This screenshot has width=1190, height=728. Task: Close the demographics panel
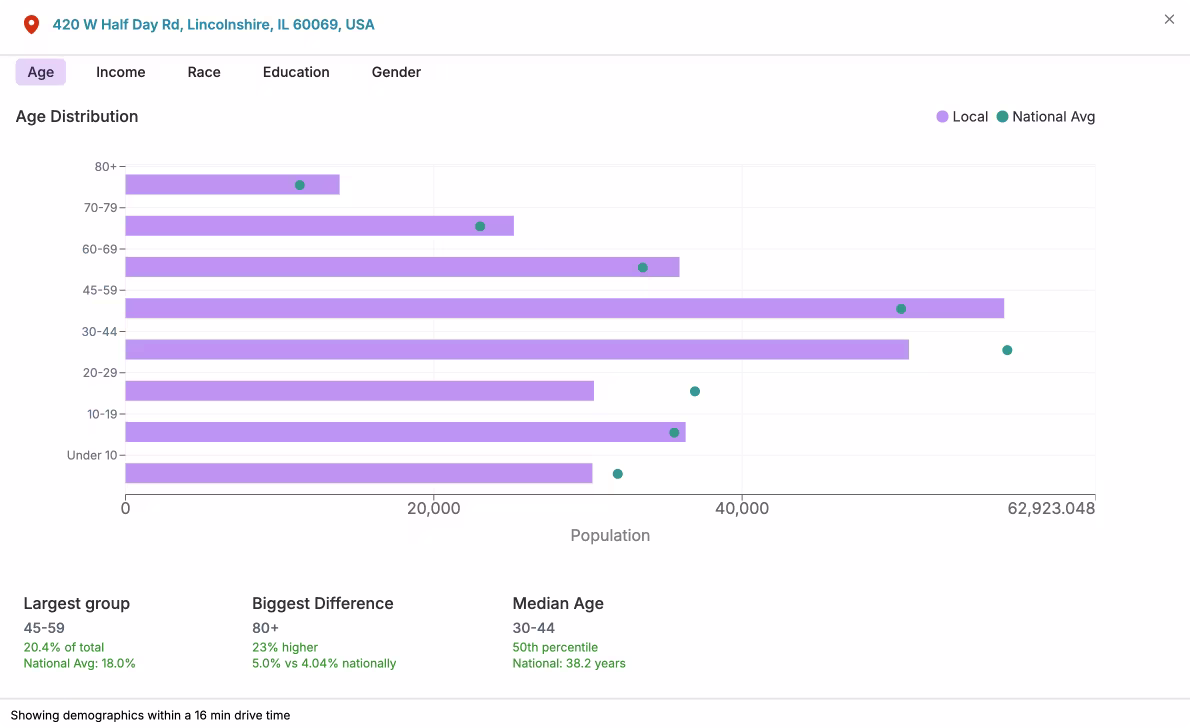click(x=1168, y=19)
